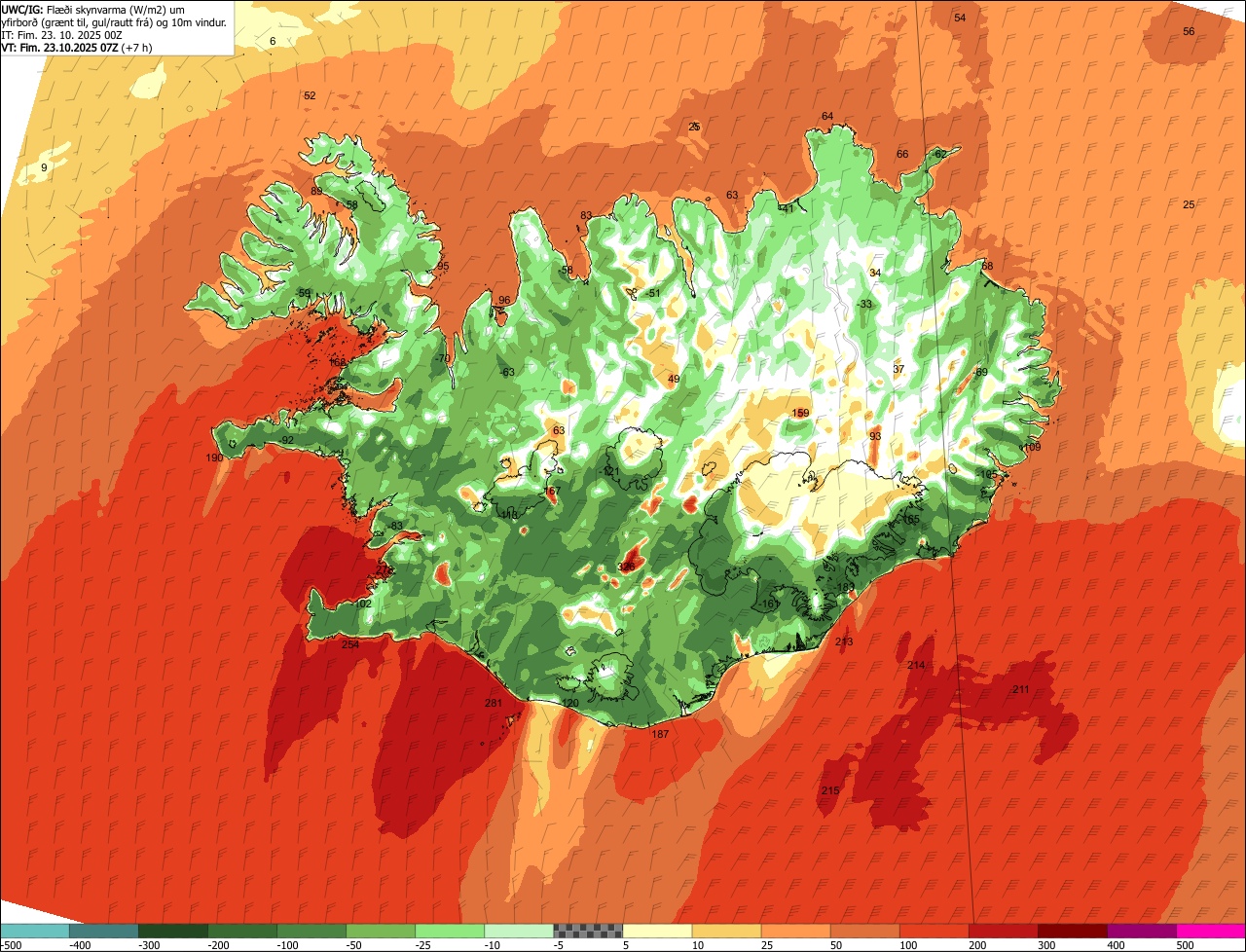
Task: Click the flux value '102' on the map
Action: [363, 604]
